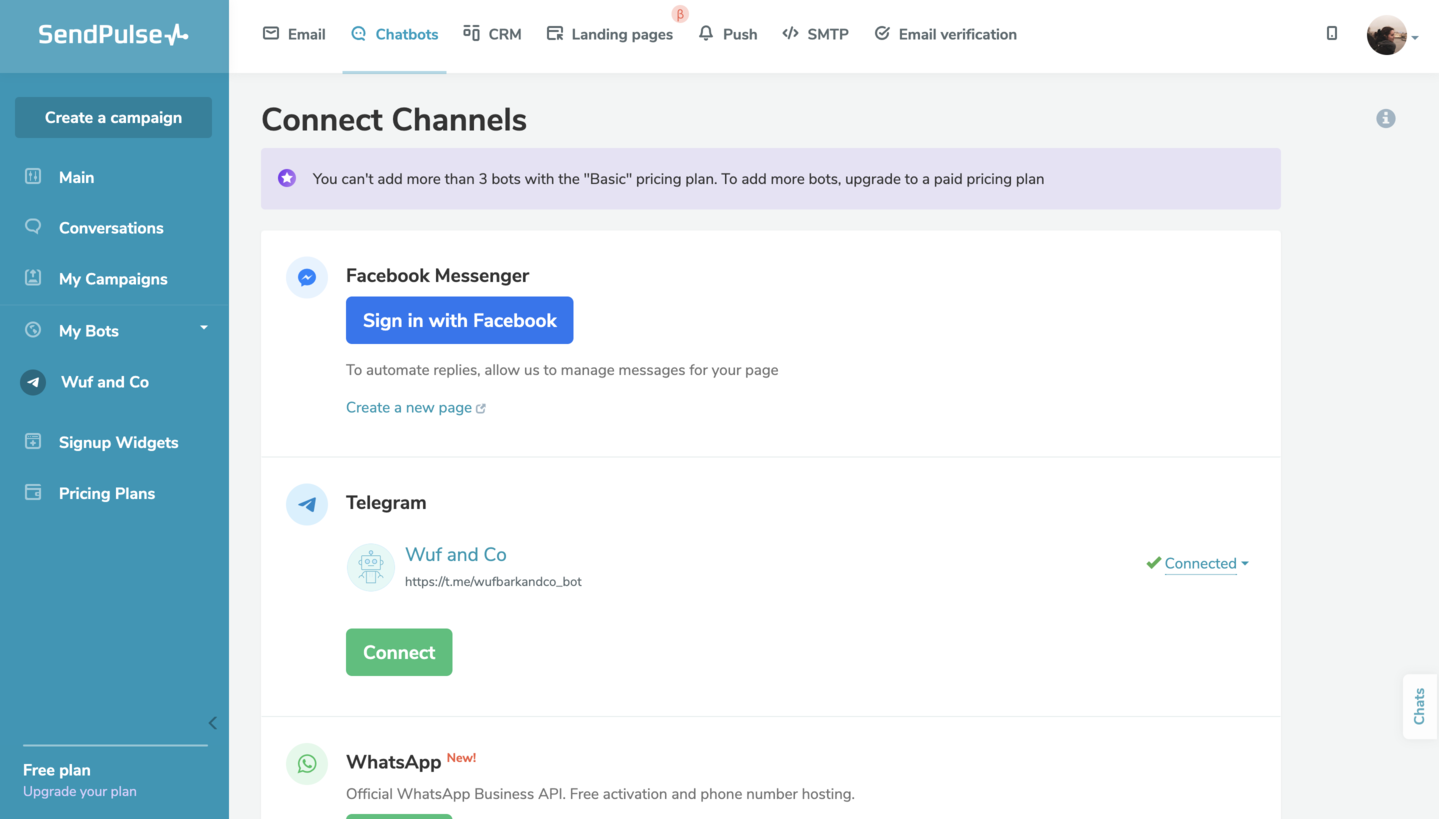The height and width of the screenshot is (819, 1439).
Task: Click the Pricing Plans wallet icon
Action: click(33, 492)
